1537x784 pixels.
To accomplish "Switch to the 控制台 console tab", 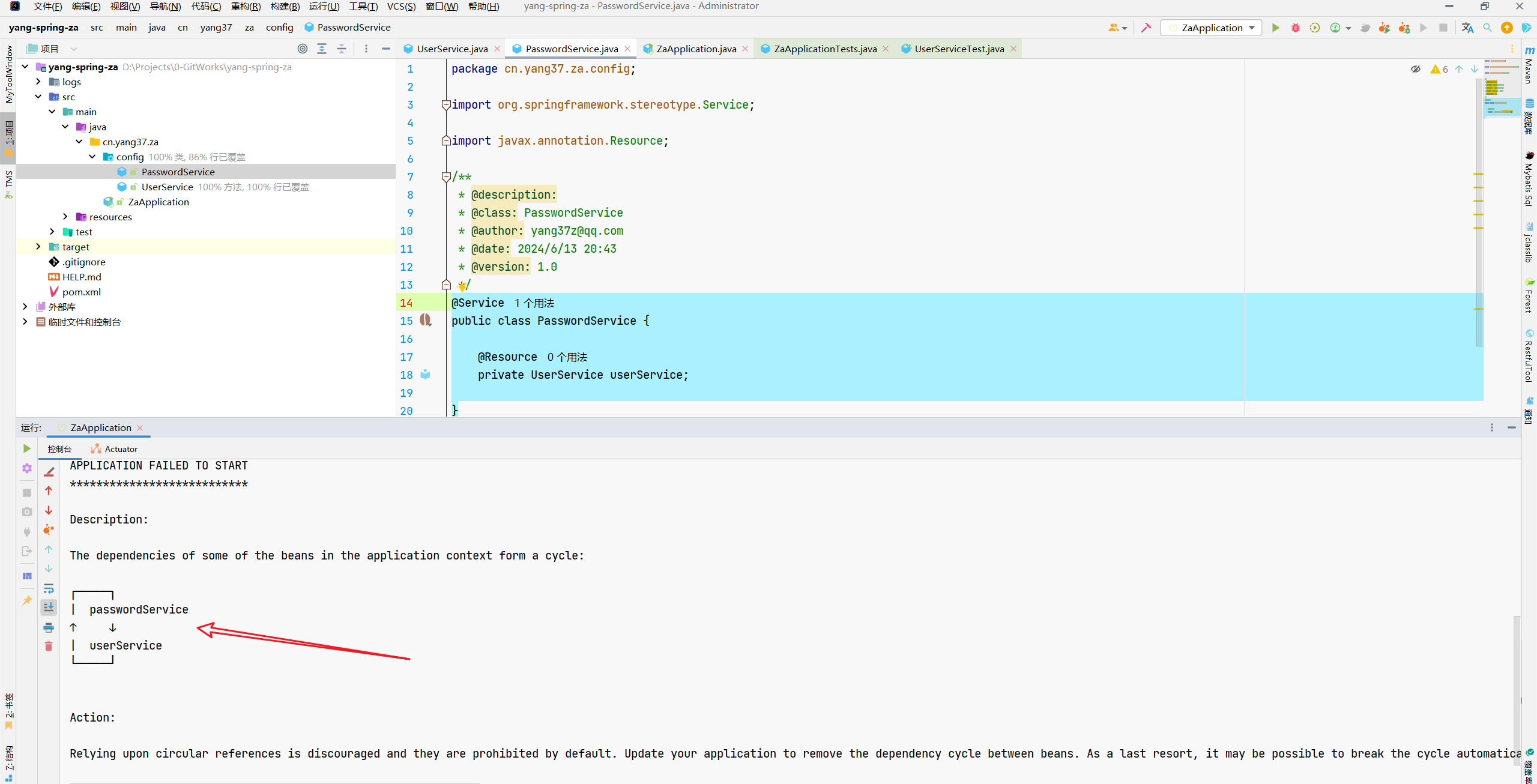I will [59, 449].
